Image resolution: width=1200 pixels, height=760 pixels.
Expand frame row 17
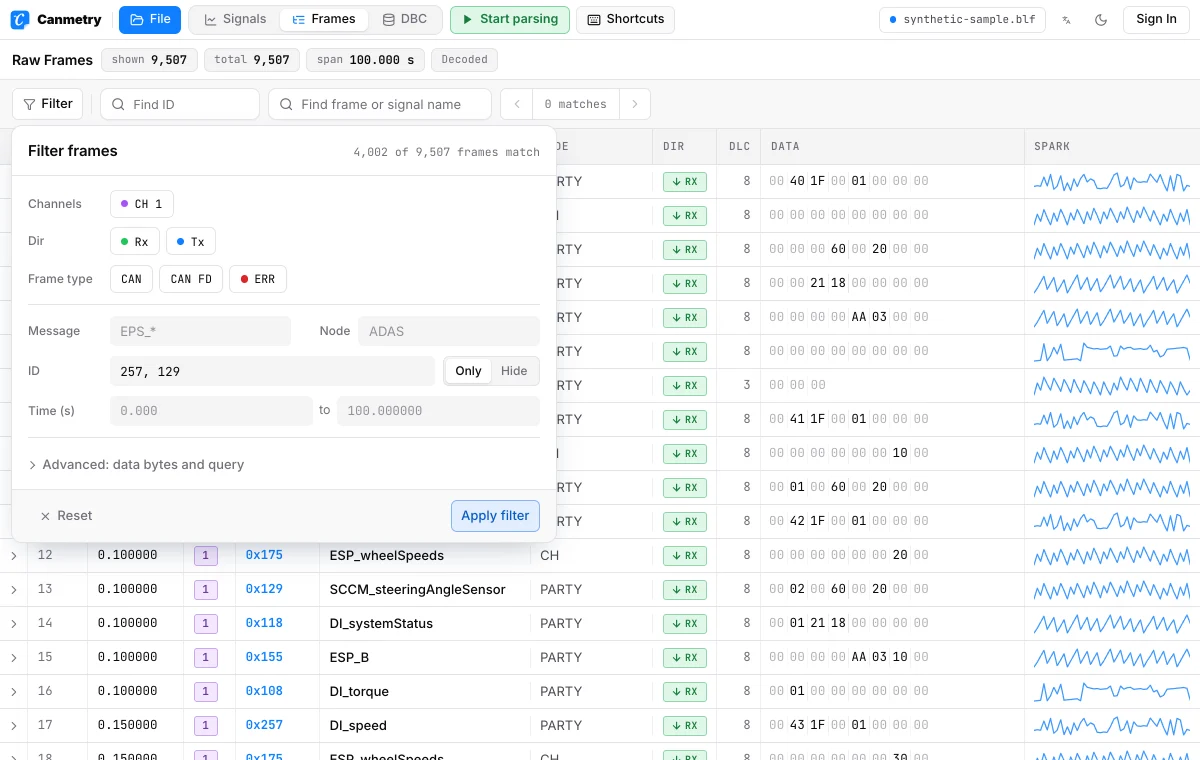pyautogui.click(x=13, y=726)
